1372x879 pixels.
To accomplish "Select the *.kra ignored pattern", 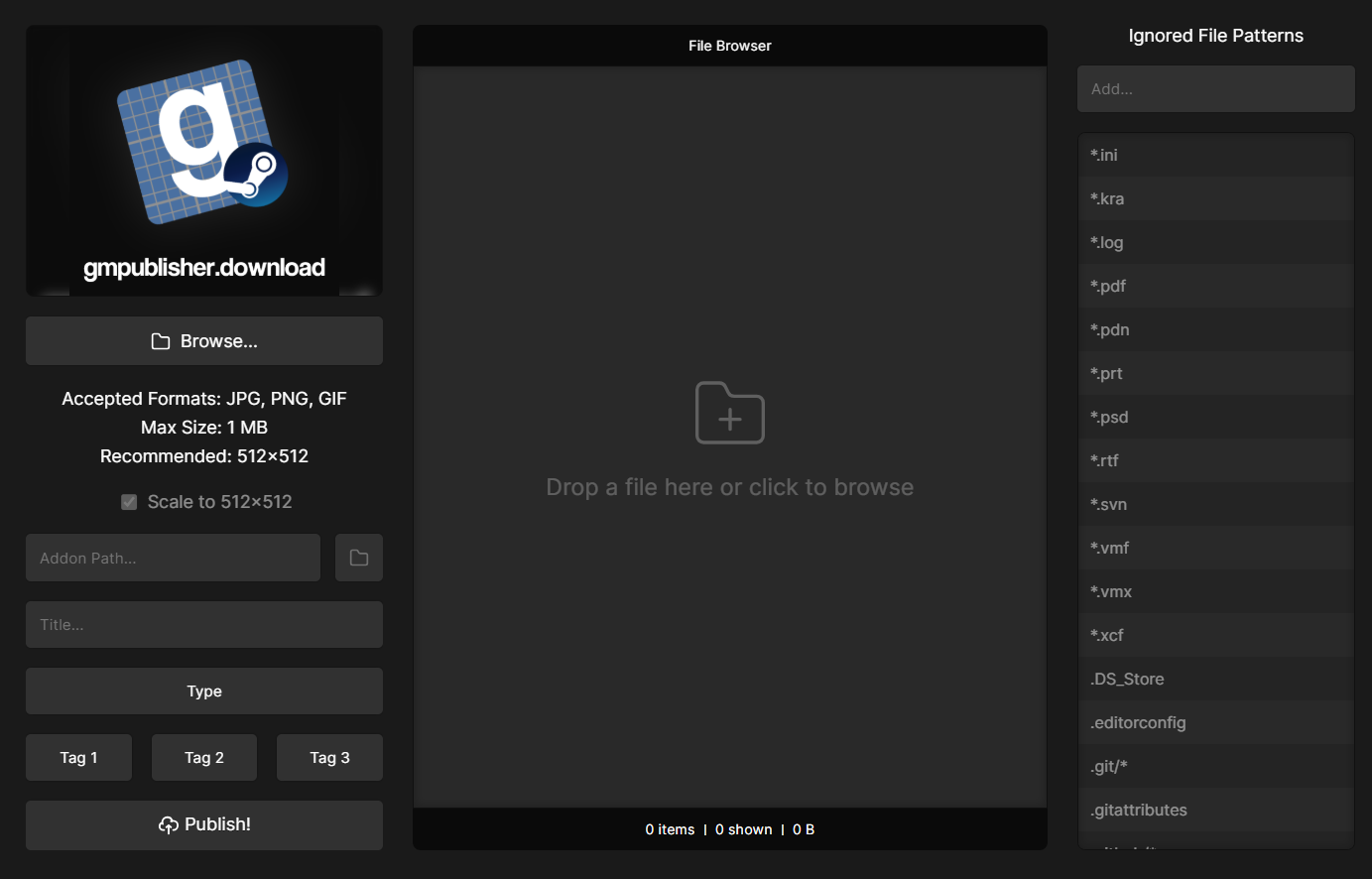I will 1216,198.
